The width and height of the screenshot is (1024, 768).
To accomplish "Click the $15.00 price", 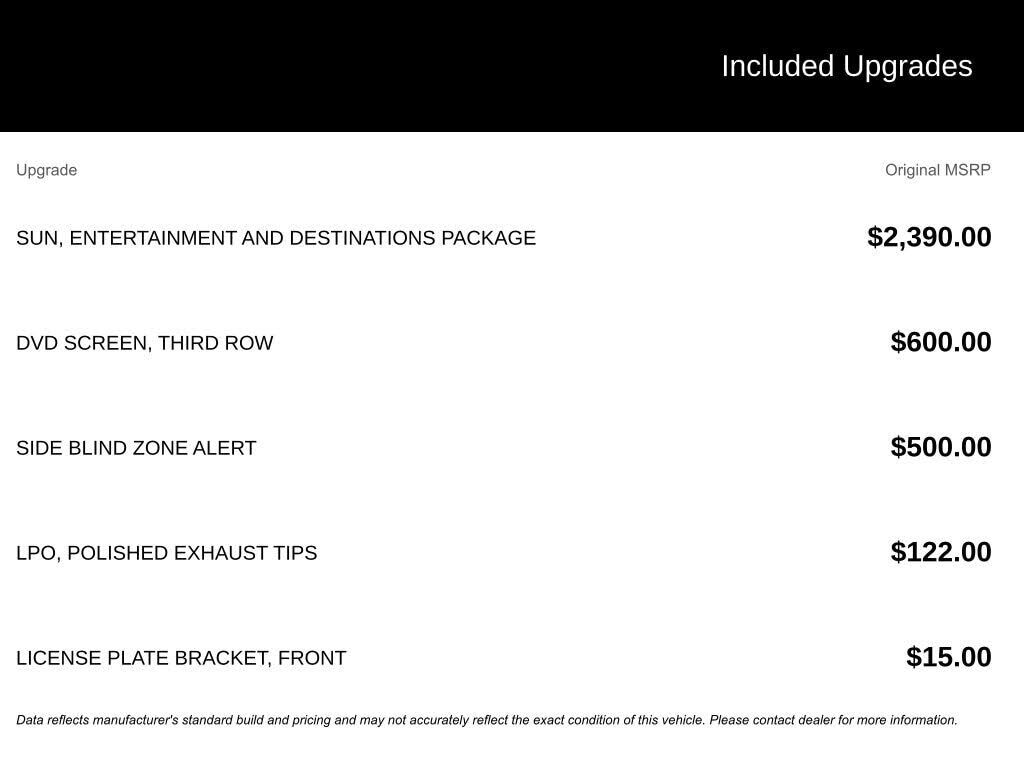I will [948, 657].
